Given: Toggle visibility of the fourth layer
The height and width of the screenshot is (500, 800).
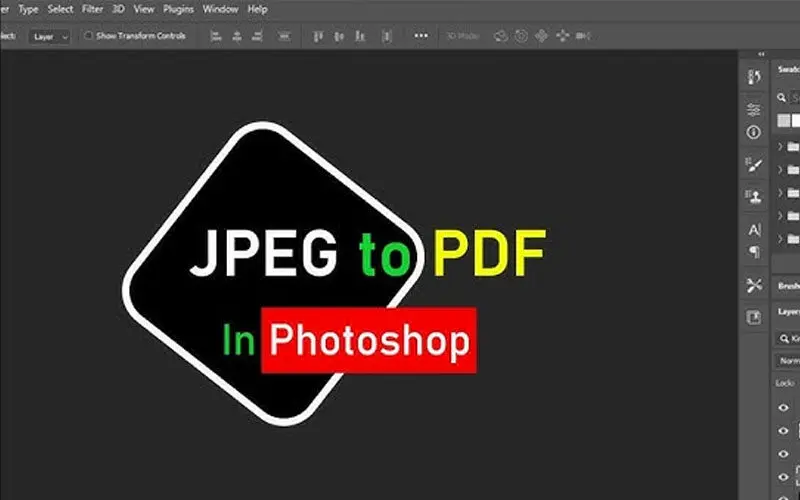Looking at the screenshot, I should [784, 477].
